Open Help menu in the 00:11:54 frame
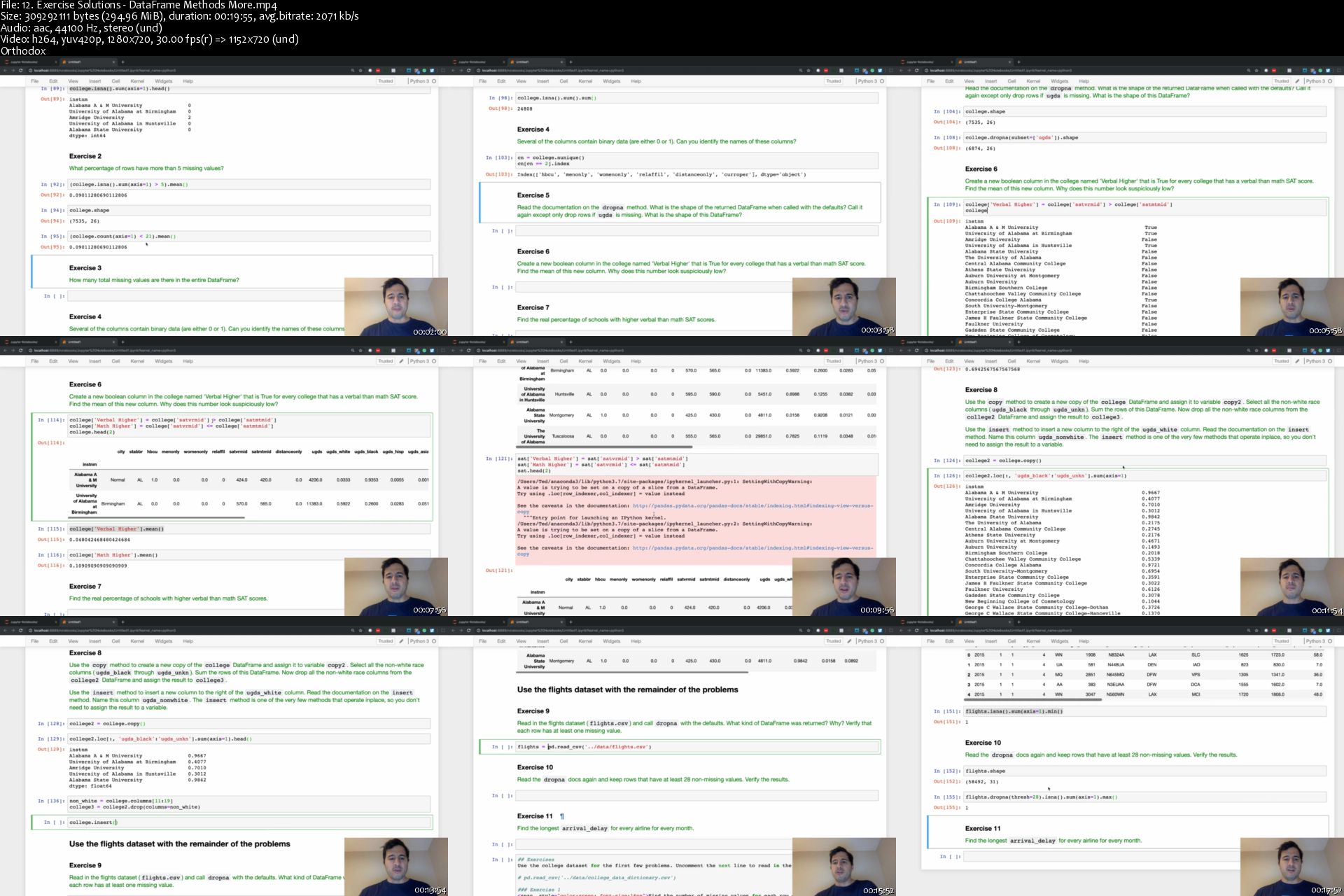 (1084, 361)
